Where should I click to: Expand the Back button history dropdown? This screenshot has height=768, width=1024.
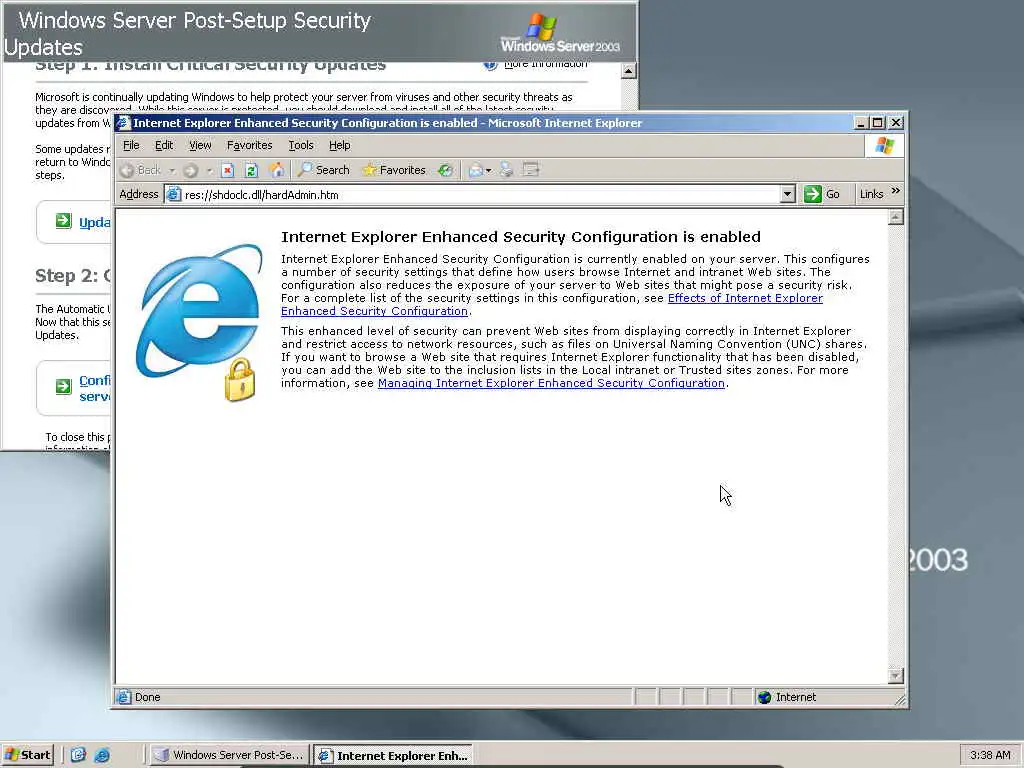click(x=172, y=170)
